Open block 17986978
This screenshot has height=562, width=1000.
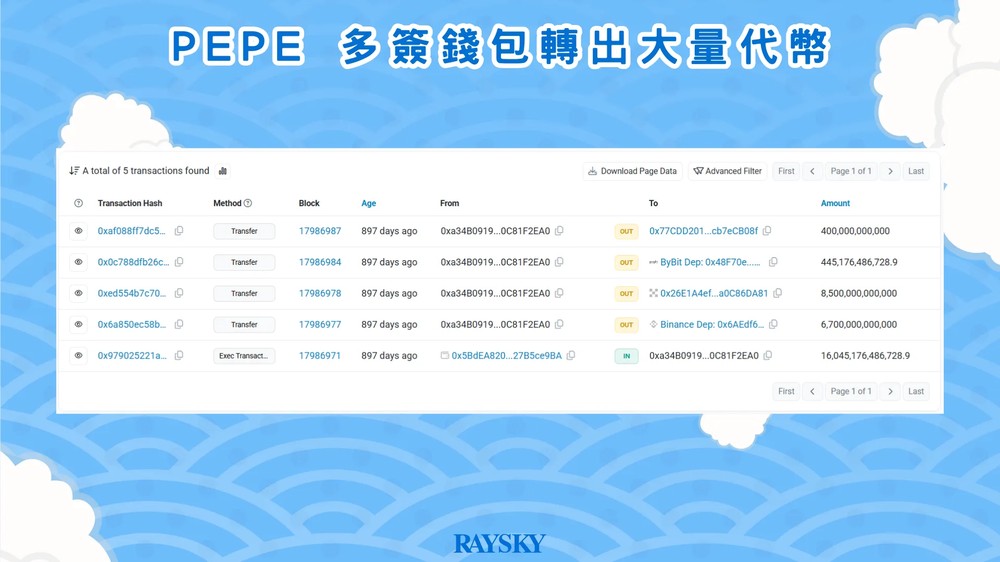click(x=320, y=293)
